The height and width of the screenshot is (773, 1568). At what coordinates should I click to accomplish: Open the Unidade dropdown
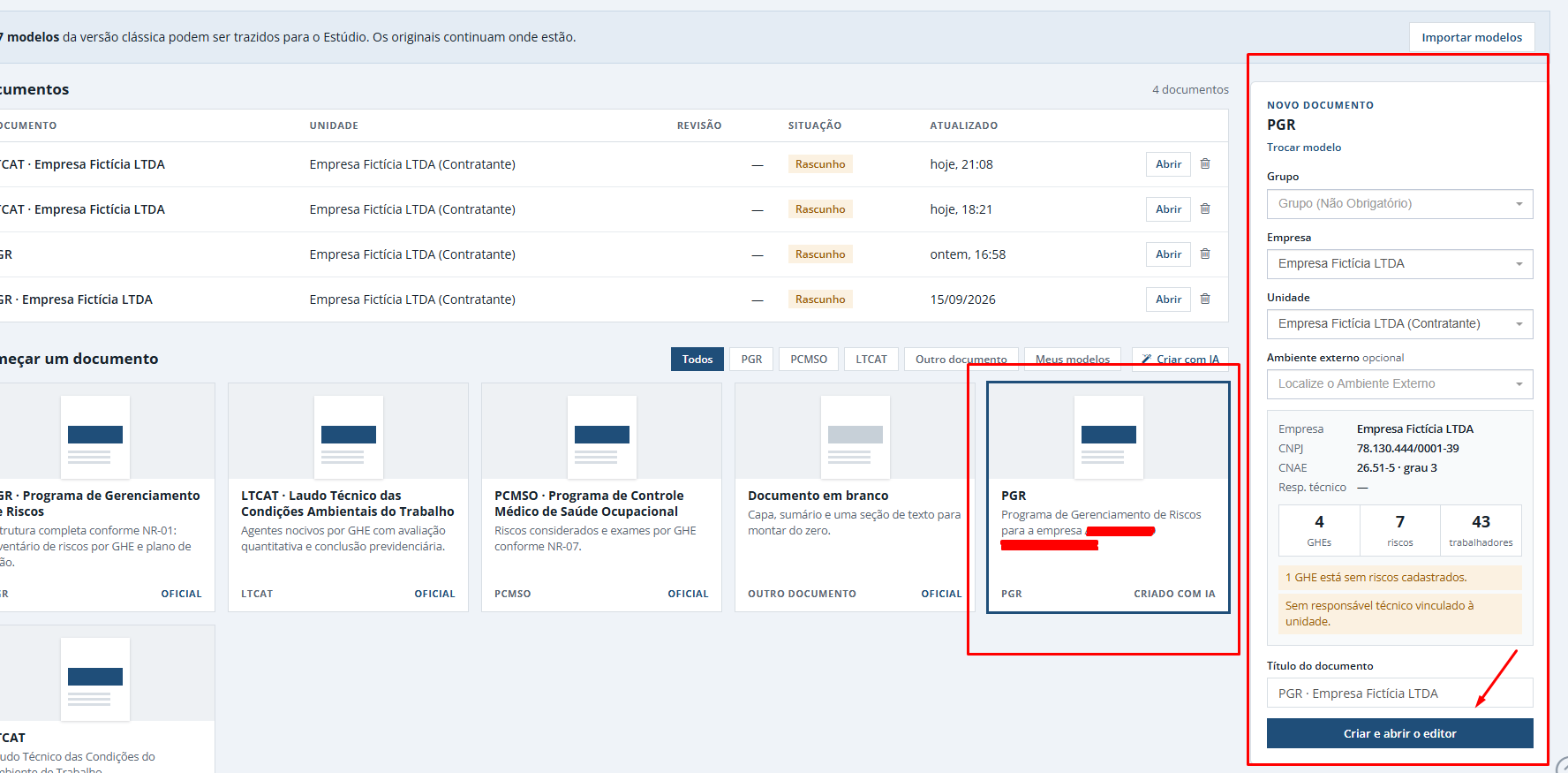point(1399,324)
